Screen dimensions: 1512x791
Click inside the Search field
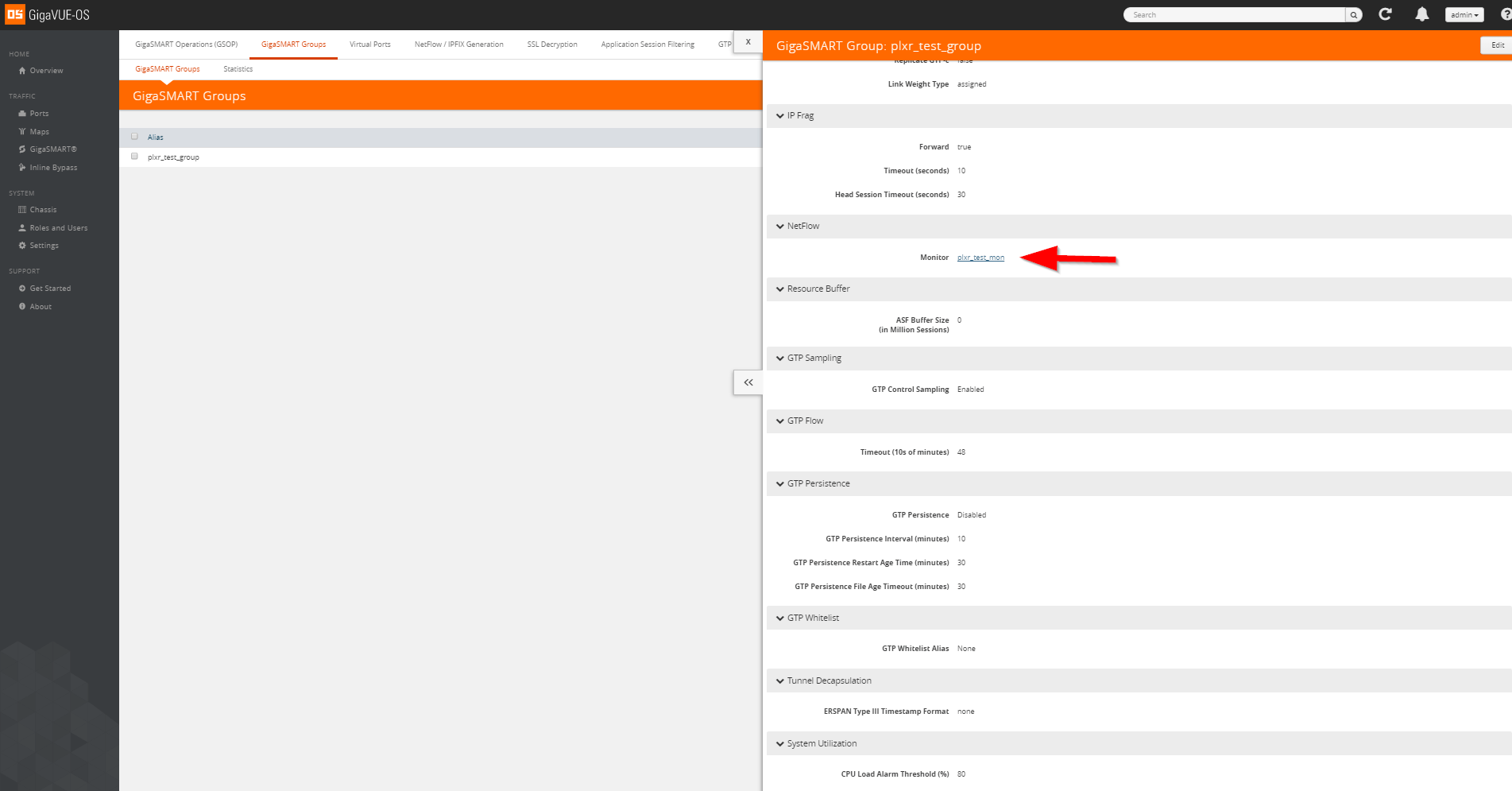coord(1235,15)
